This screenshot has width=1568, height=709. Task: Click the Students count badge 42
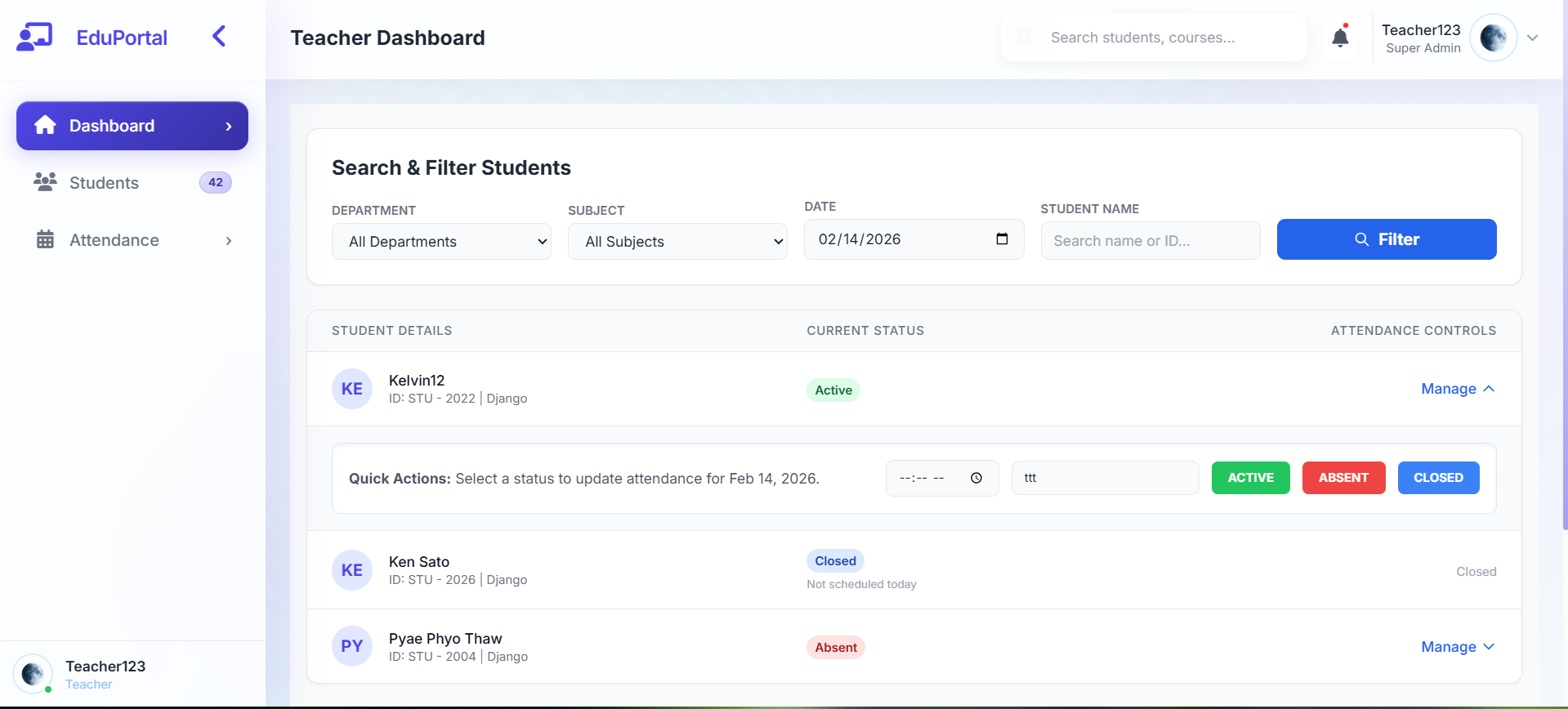pyautogui.click(x=216, y=183)
